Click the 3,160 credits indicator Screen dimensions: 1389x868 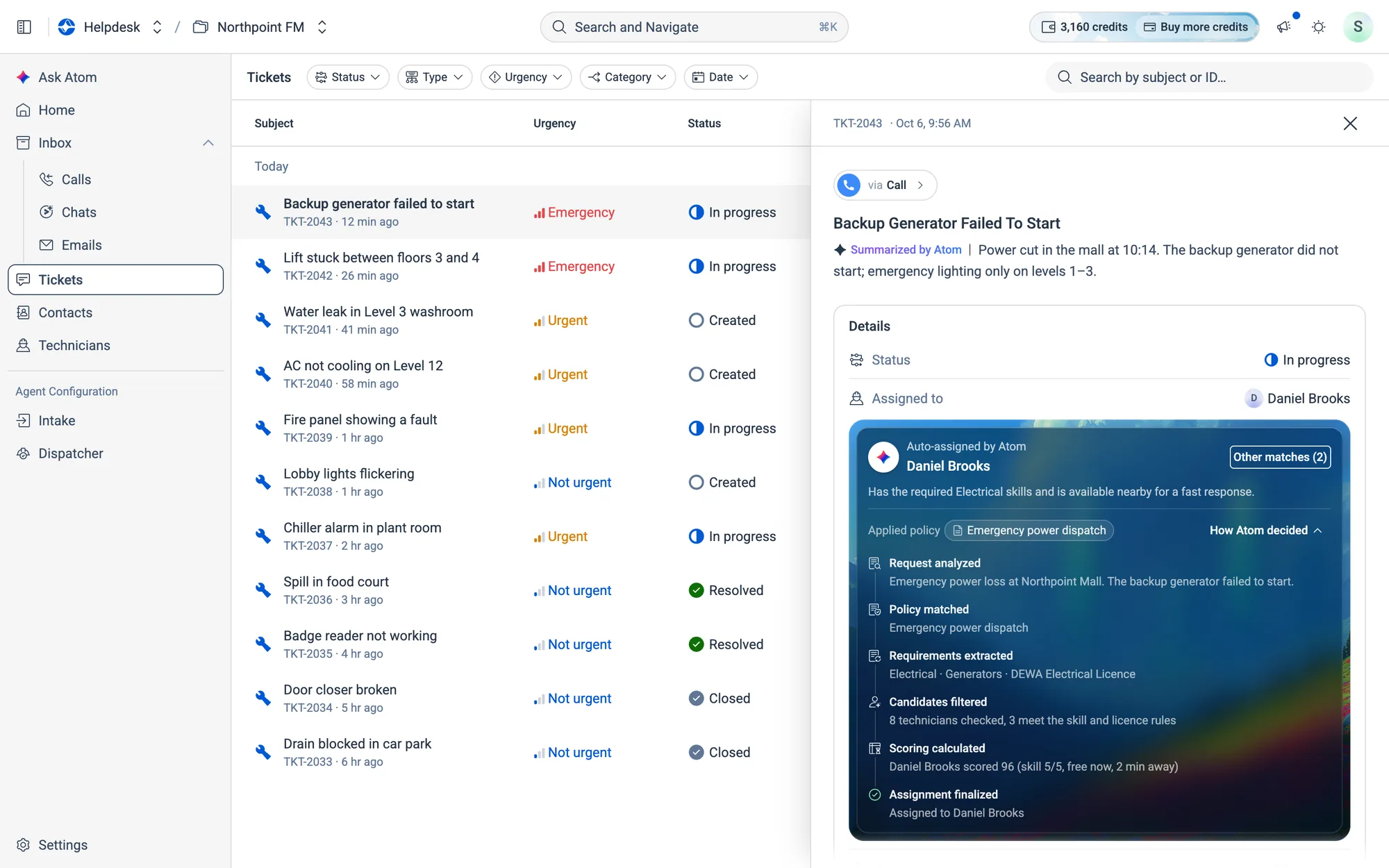(x=1084, y=27)
